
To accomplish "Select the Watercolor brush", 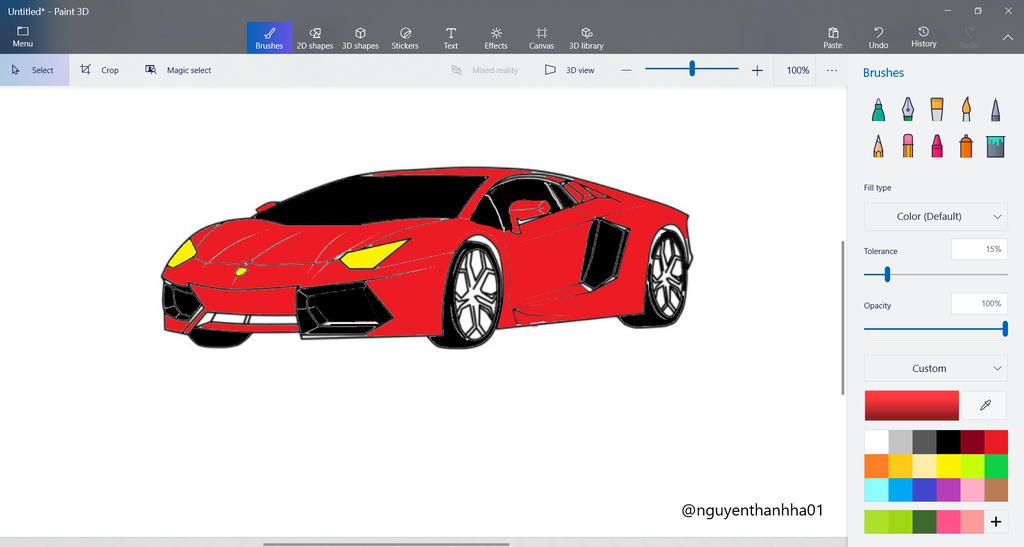I will (966, 110).
